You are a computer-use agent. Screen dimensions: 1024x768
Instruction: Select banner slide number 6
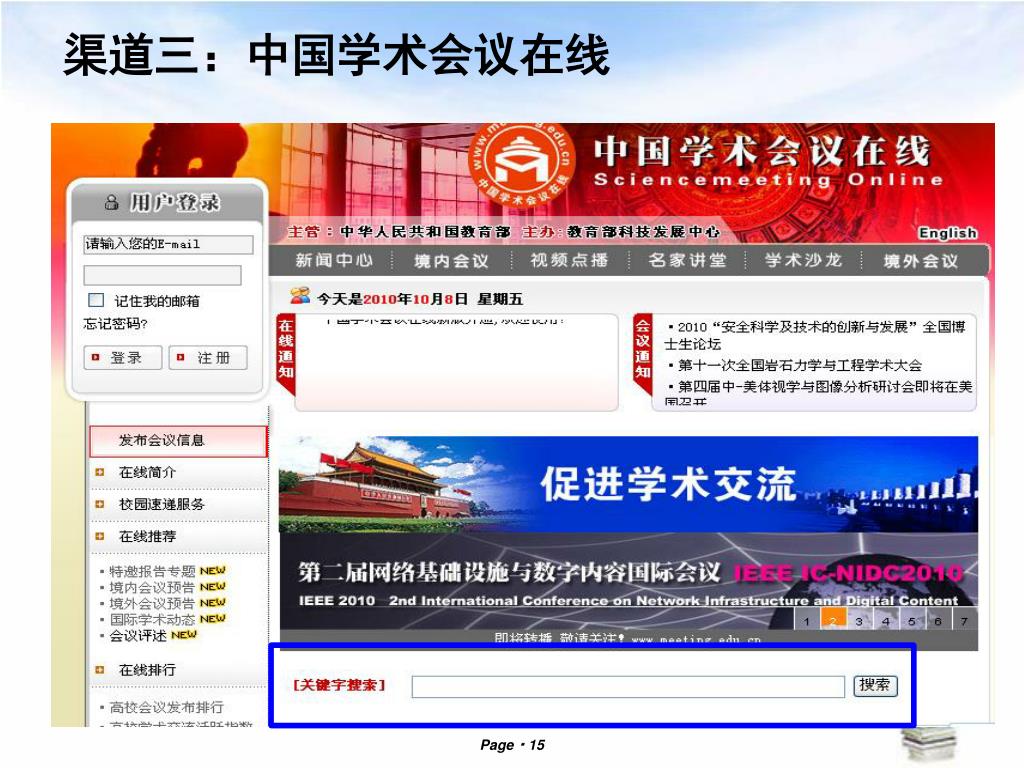point(938,621)
